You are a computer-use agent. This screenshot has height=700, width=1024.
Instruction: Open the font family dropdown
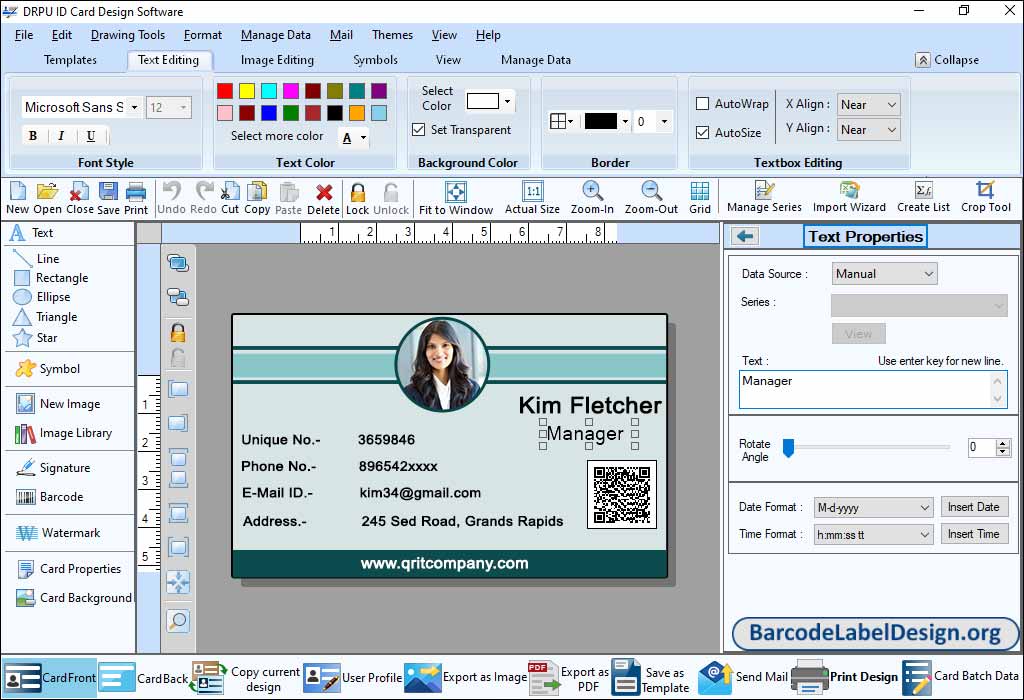(134, 107)
